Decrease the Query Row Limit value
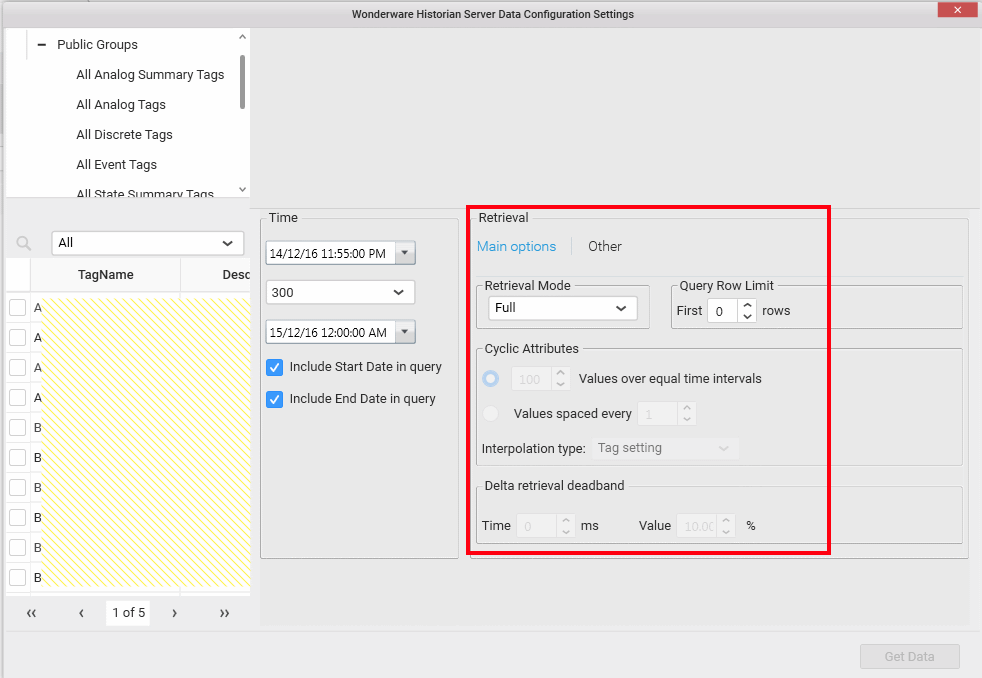This screenshot has height=678, width=982. tap(747, 317)
